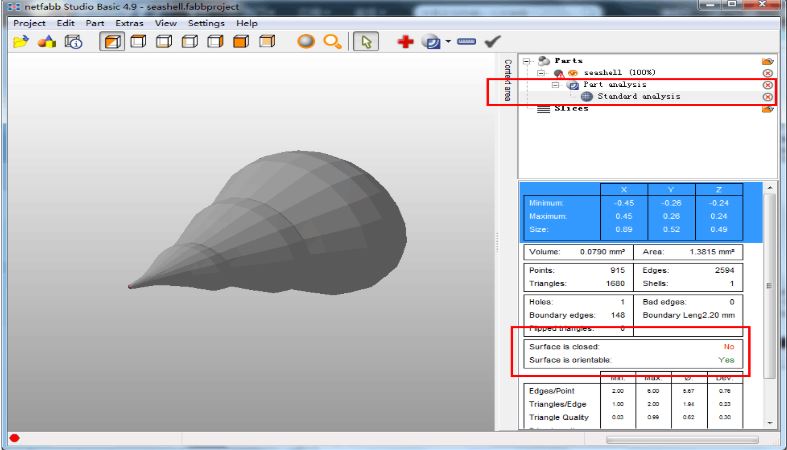
Task: Click the measuring ruler icon
Action: click(x=466, y=42)
